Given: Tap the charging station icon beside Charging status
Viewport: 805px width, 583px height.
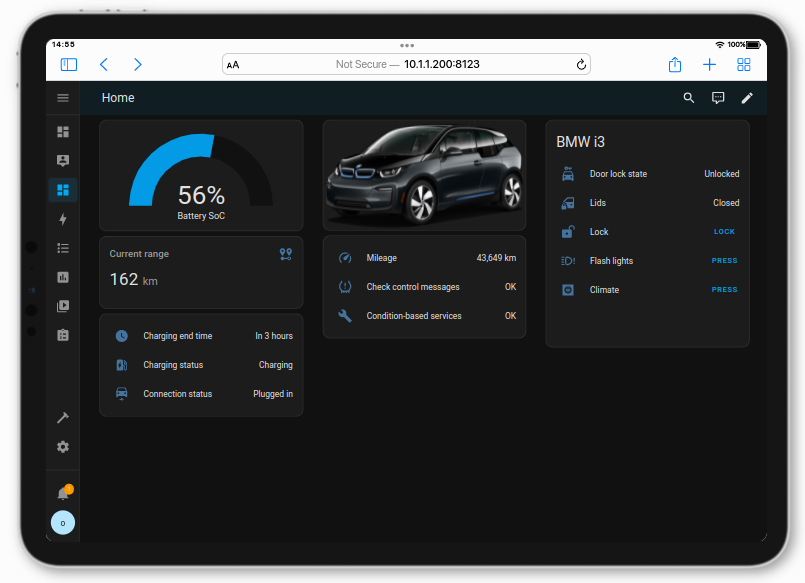Looking at the screenshot, I should click(122, 365).
